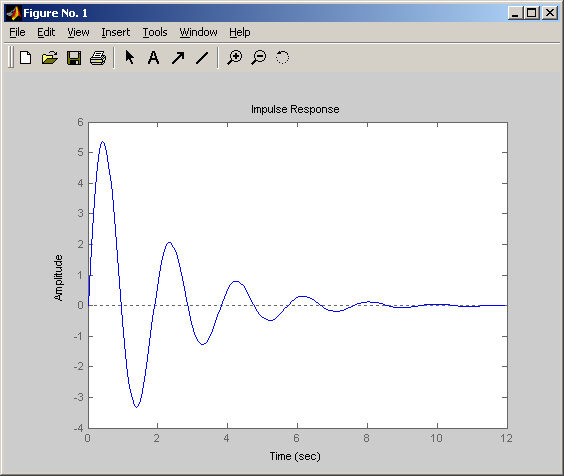
Task: Click the 'Amplitude' y-axis label
Action: coord(58,278)
